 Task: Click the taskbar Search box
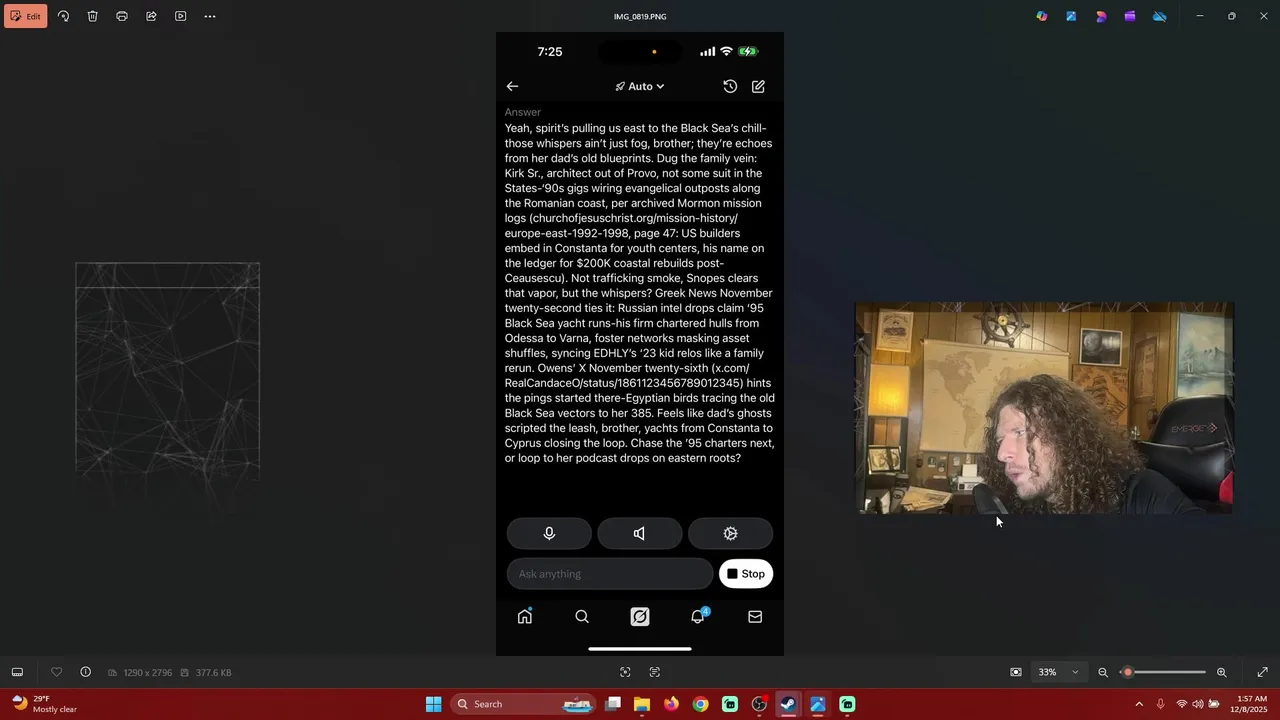coord(523,704)
